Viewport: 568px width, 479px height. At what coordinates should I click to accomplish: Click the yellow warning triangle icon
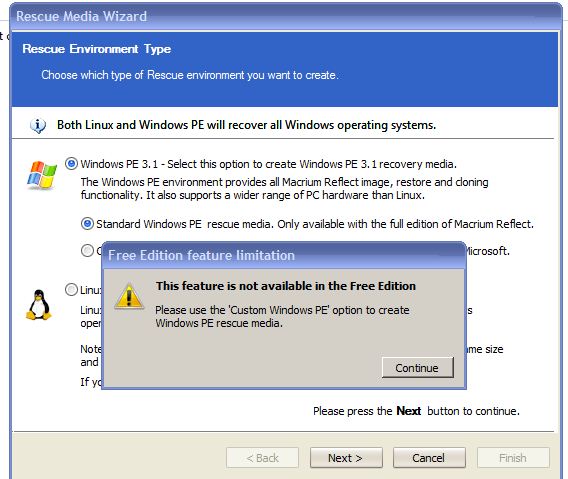[129, 297]
